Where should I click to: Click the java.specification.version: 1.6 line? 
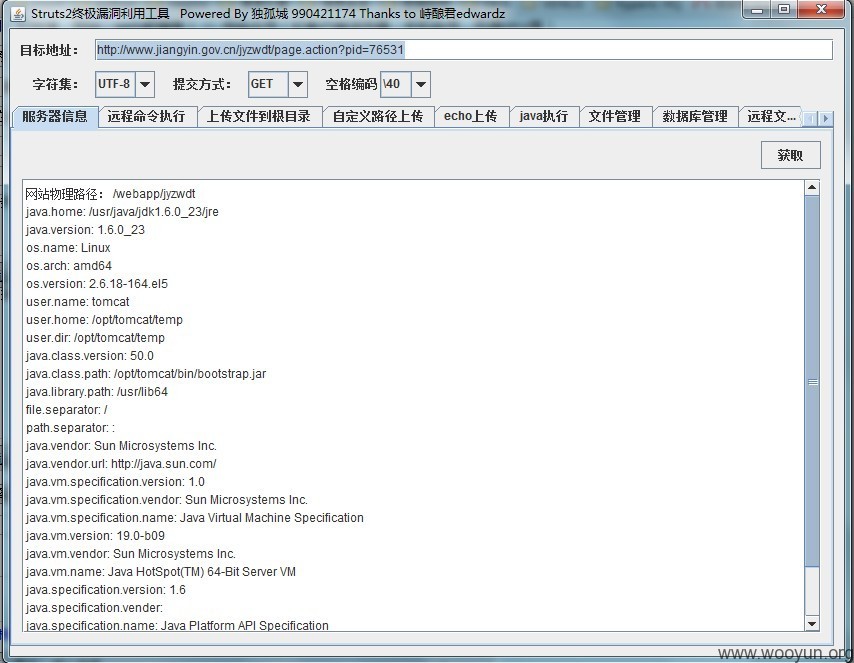[x=106, y=589]
